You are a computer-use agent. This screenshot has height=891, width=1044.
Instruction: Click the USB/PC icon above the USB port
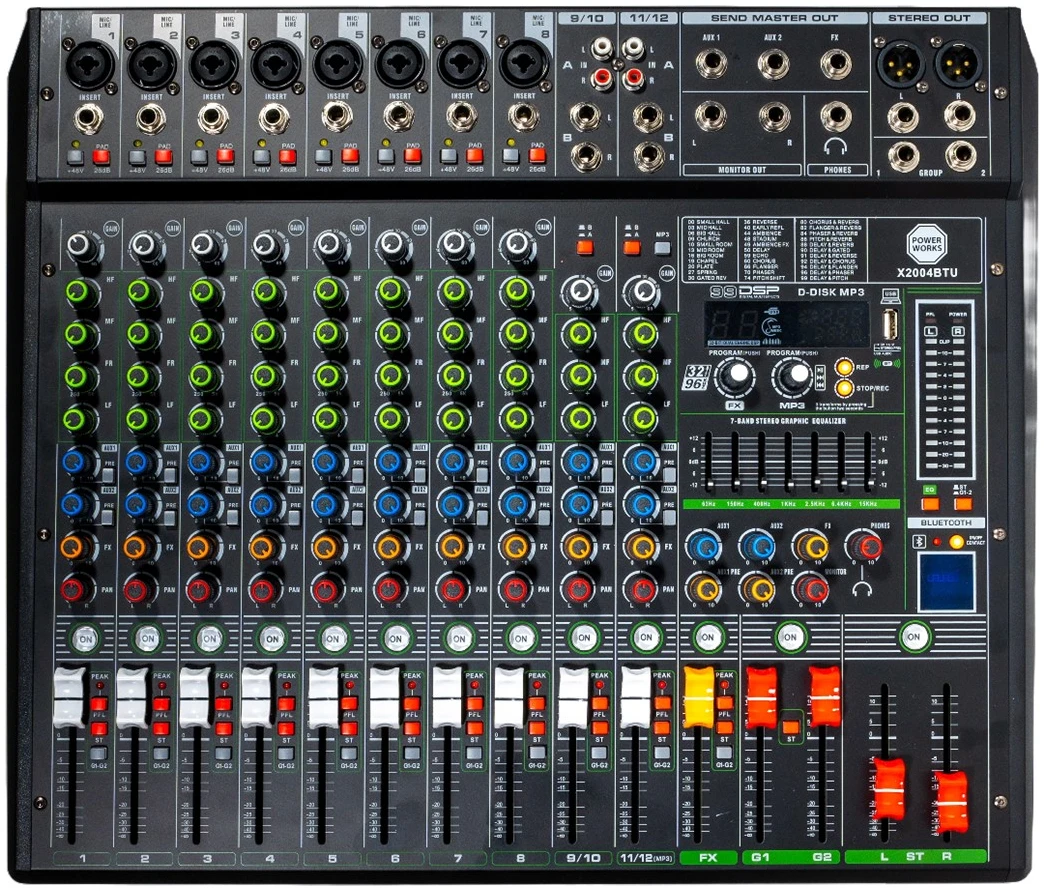(890, 296)
